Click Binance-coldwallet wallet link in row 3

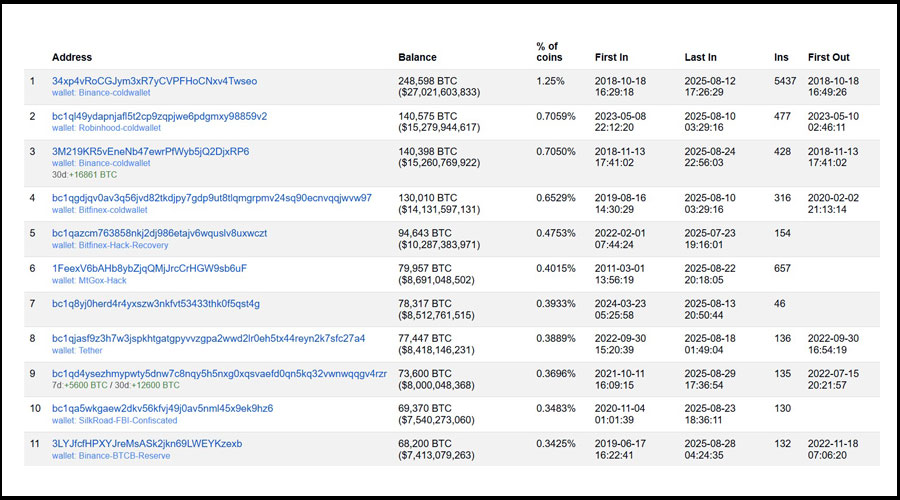pyautogui.click(x=115, y=163)
